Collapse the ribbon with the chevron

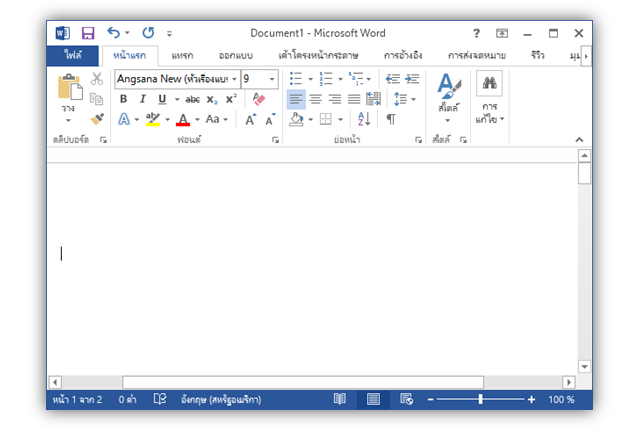pyautogui.click(x=579, y=139)
